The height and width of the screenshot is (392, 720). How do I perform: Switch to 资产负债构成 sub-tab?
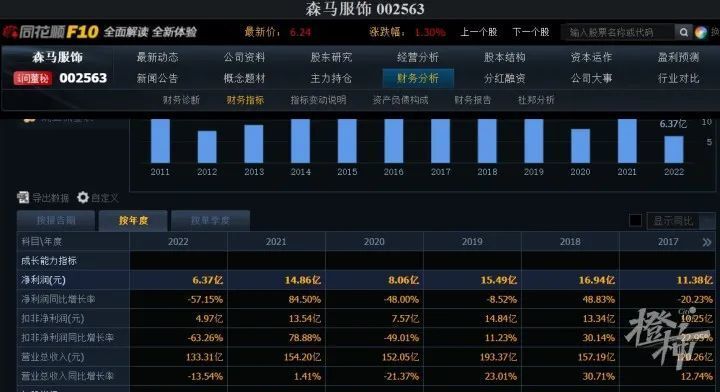pyautogui.click(x=400, y=100)
